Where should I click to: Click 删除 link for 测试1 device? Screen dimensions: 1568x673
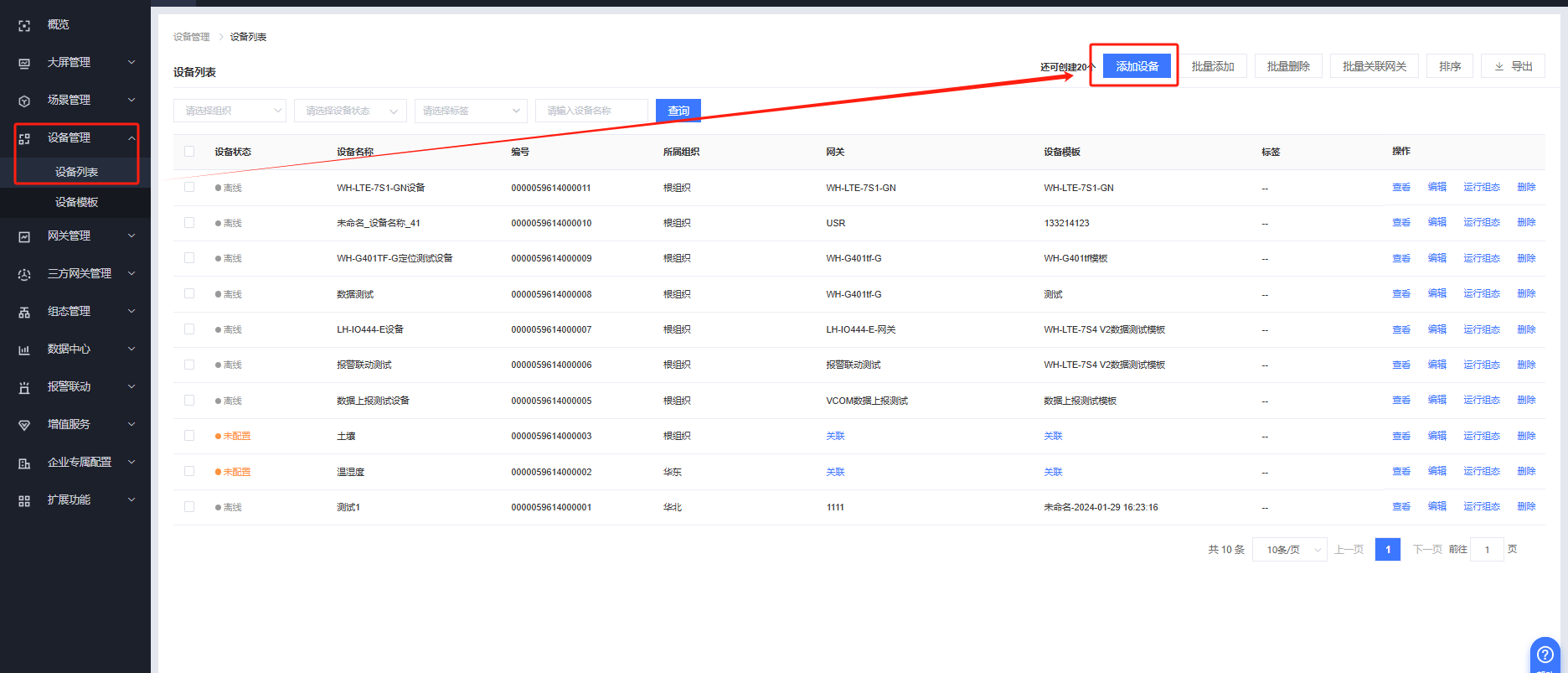(1526, 506)
